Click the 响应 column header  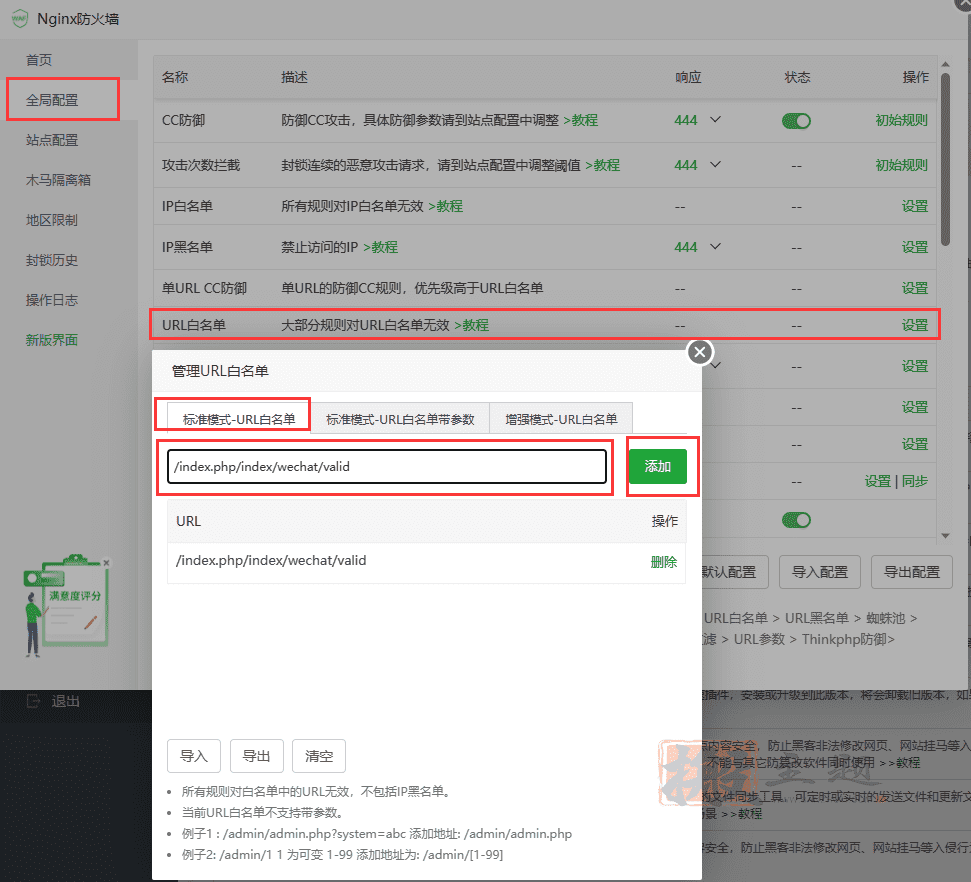[x=688, y=77]
